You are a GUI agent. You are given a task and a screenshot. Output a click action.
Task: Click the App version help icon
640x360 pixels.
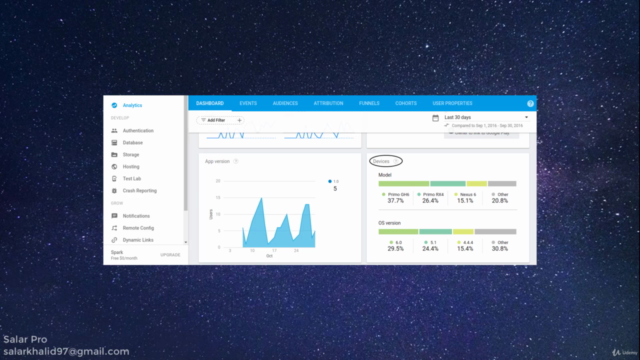[x=236, y=162]
